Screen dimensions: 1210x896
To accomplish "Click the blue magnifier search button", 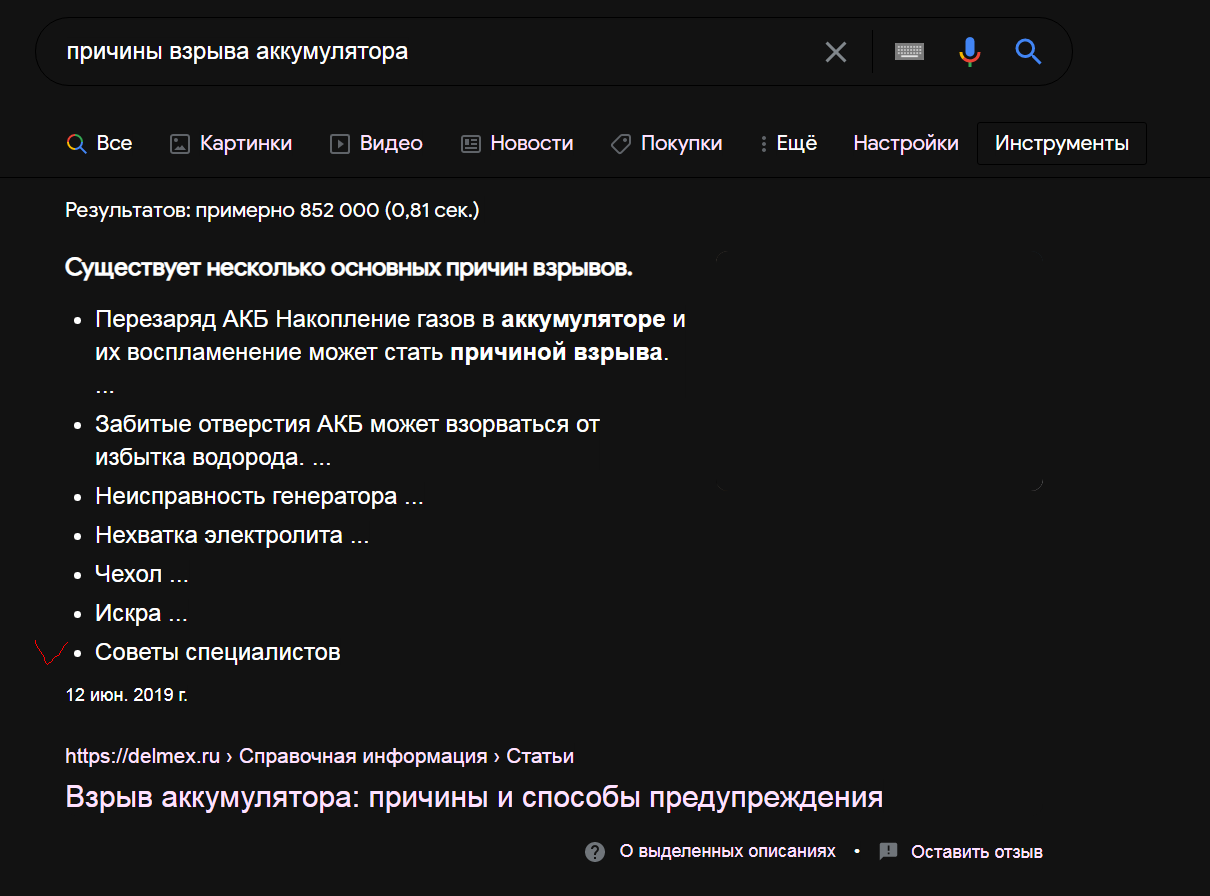I will tap(1028, 52).
